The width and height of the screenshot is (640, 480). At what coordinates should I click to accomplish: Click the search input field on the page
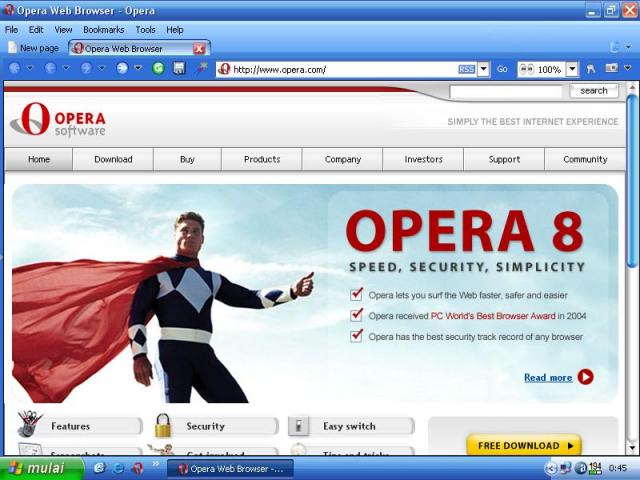pos(506,91)
